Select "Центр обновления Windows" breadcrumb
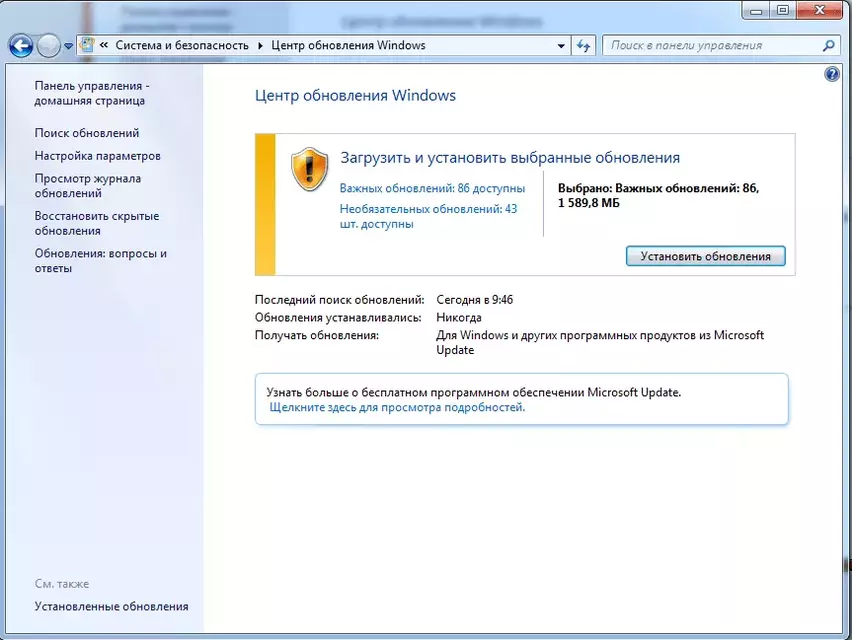The height and width of the screenshot is (640, 852). 348,45
